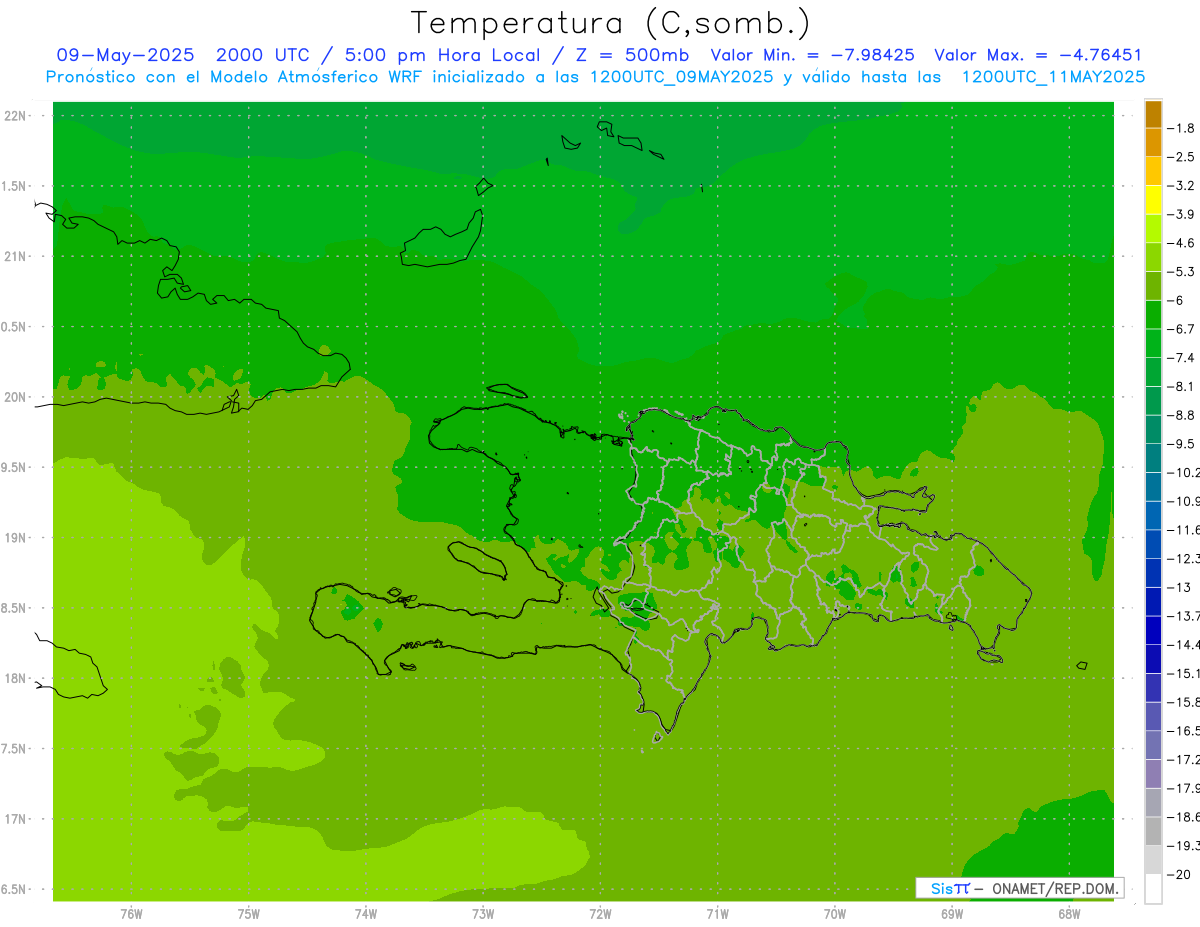Pick the white swatch below -20 label
Screen dimensions: 1200x927
click(1153, 889)
